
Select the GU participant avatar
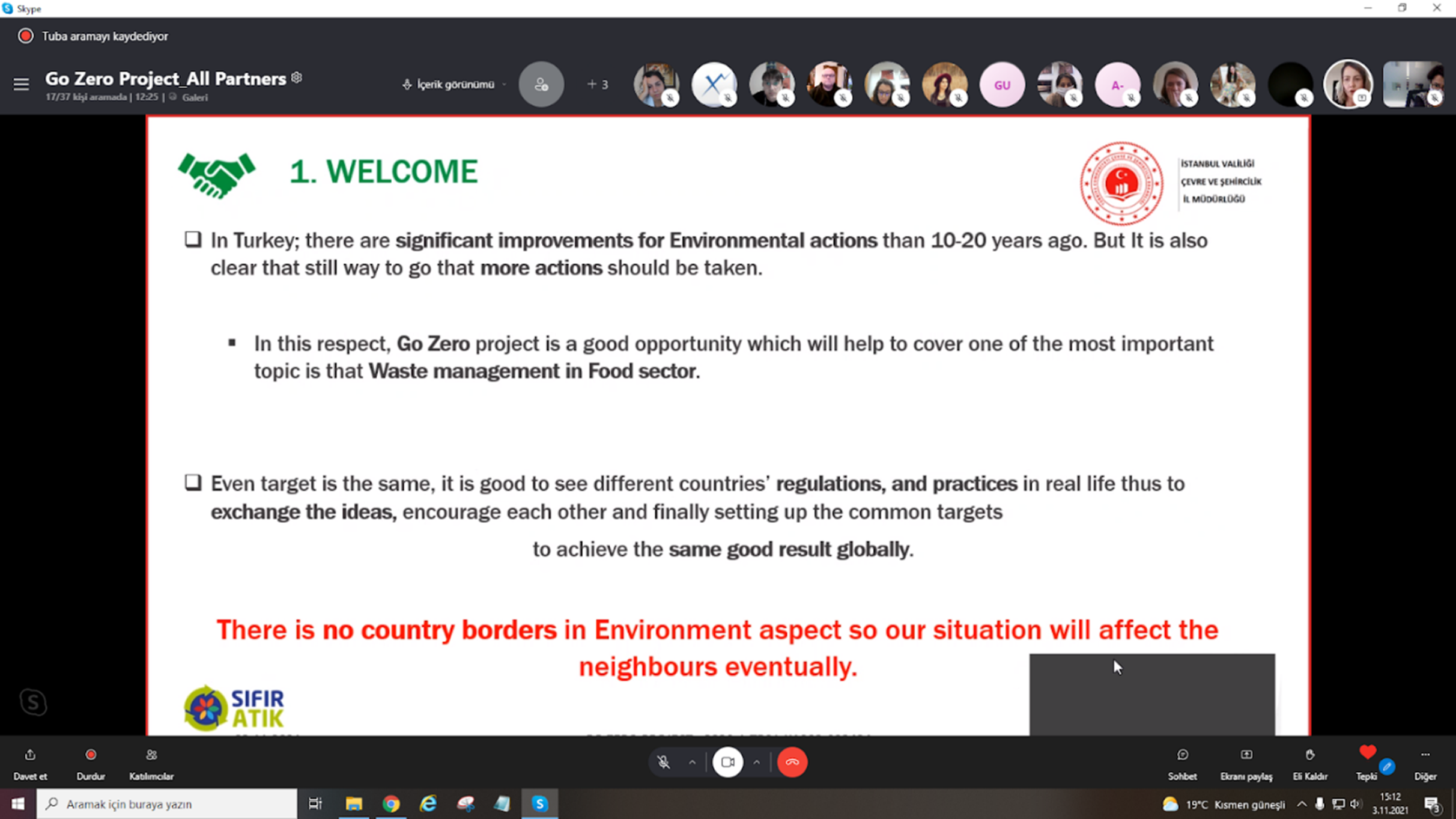1001,85
